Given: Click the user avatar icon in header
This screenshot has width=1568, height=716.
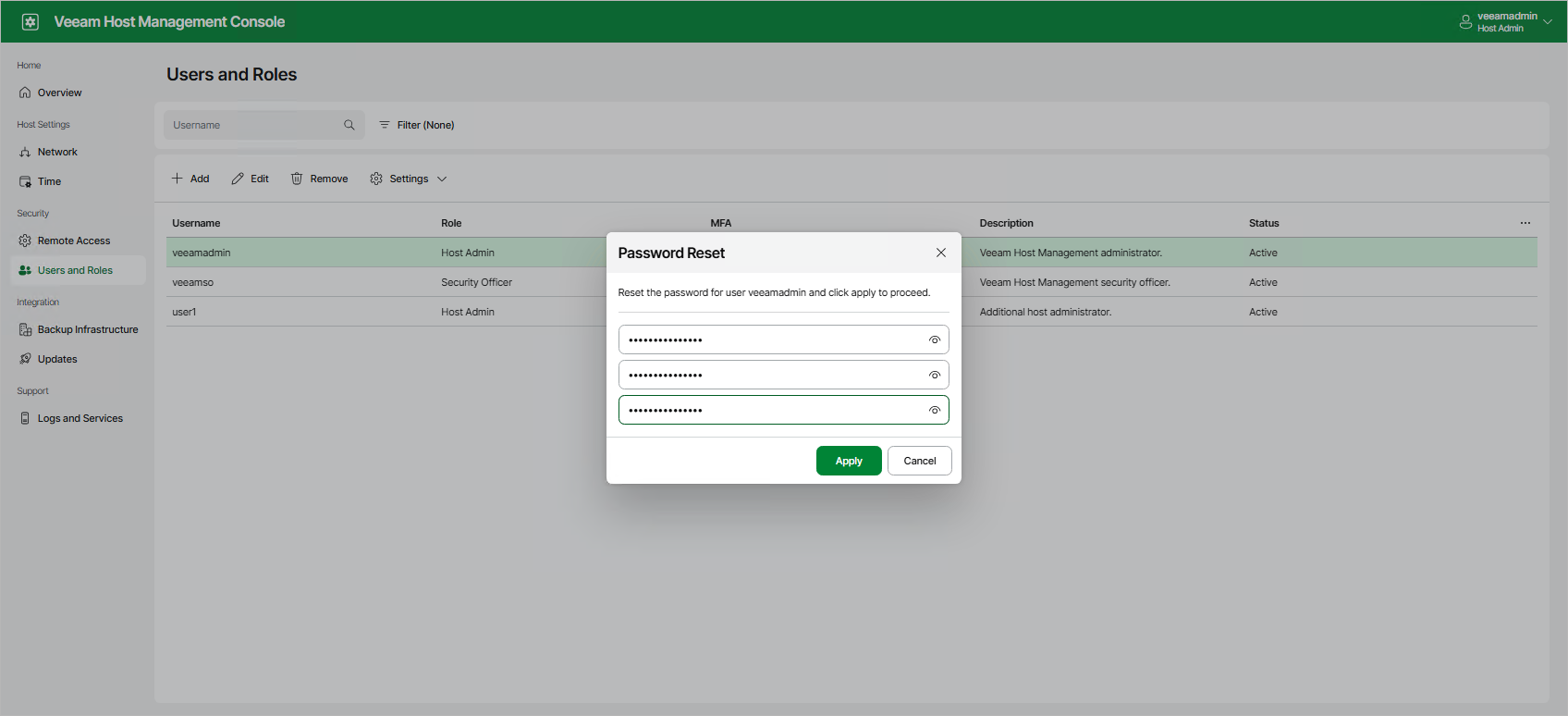Looking at the screenshot, I should (1465, 21).
